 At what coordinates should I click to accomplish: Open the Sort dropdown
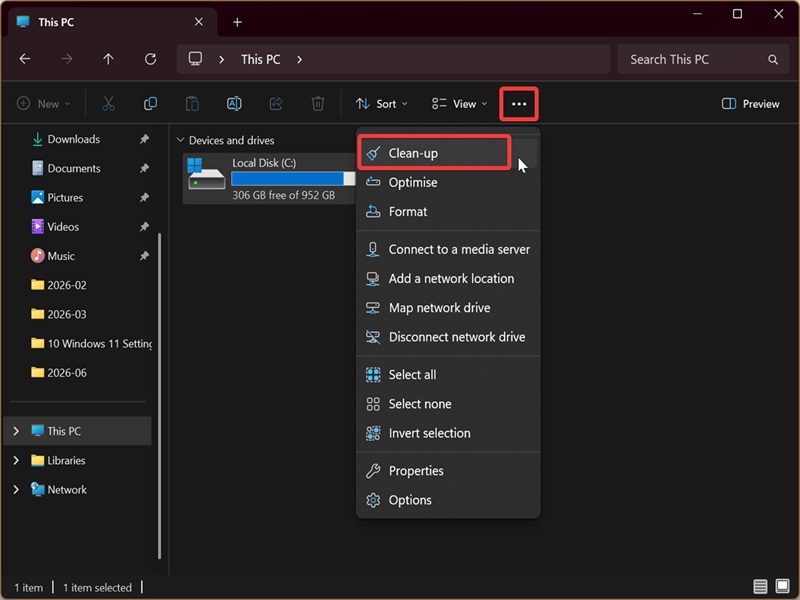pos(382,104)
